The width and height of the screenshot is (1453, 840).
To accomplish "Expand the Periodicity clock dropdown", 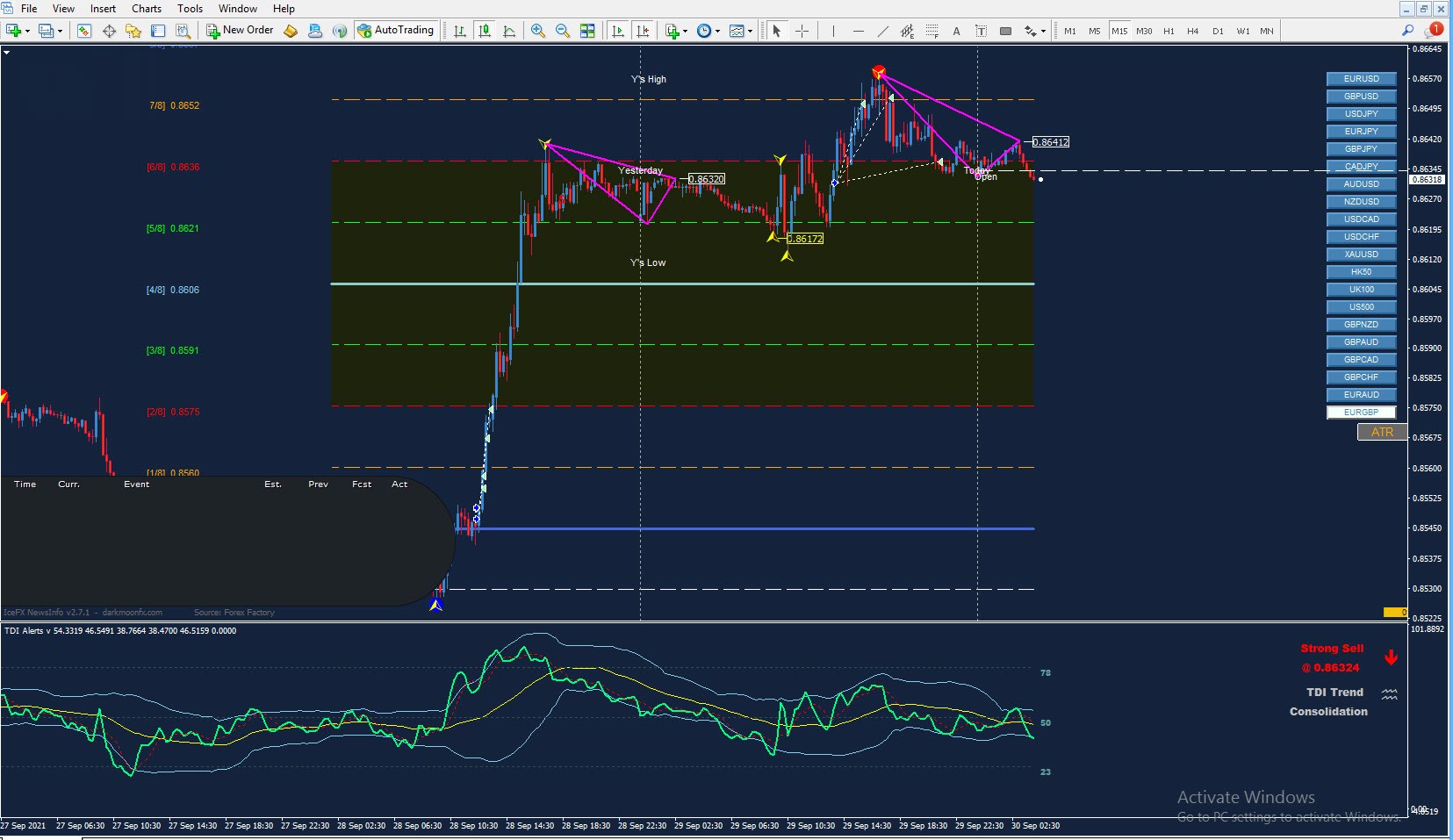I will [x=717, y=31].
